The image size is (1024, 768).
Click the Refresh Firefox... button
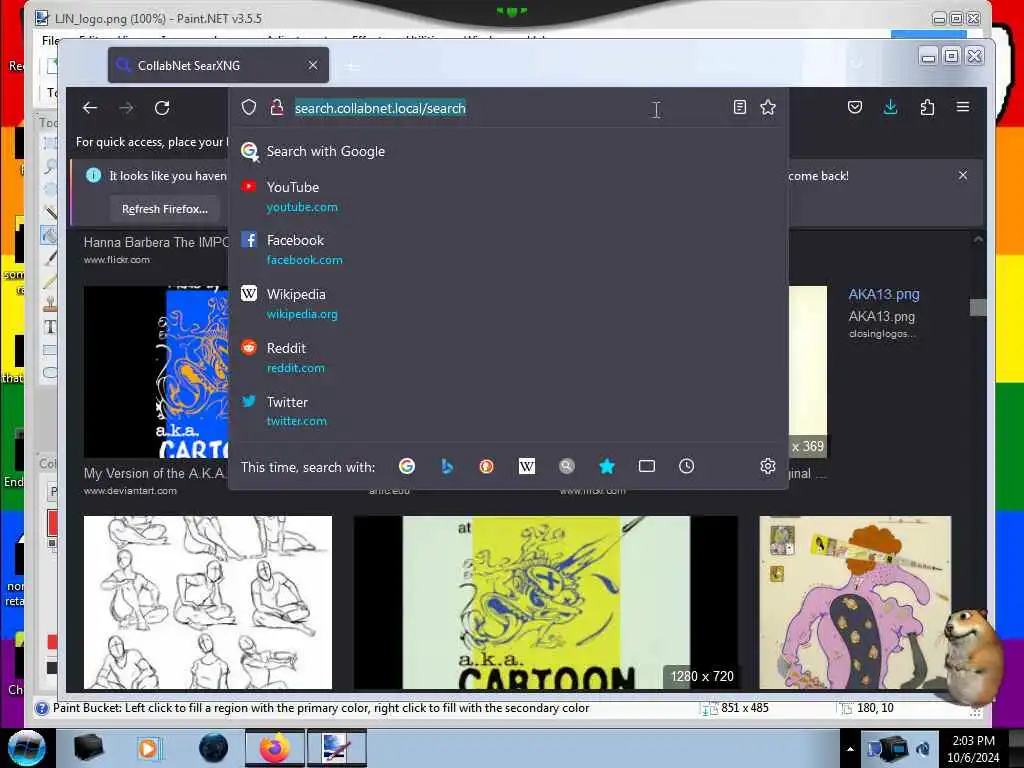click(165, 209)
